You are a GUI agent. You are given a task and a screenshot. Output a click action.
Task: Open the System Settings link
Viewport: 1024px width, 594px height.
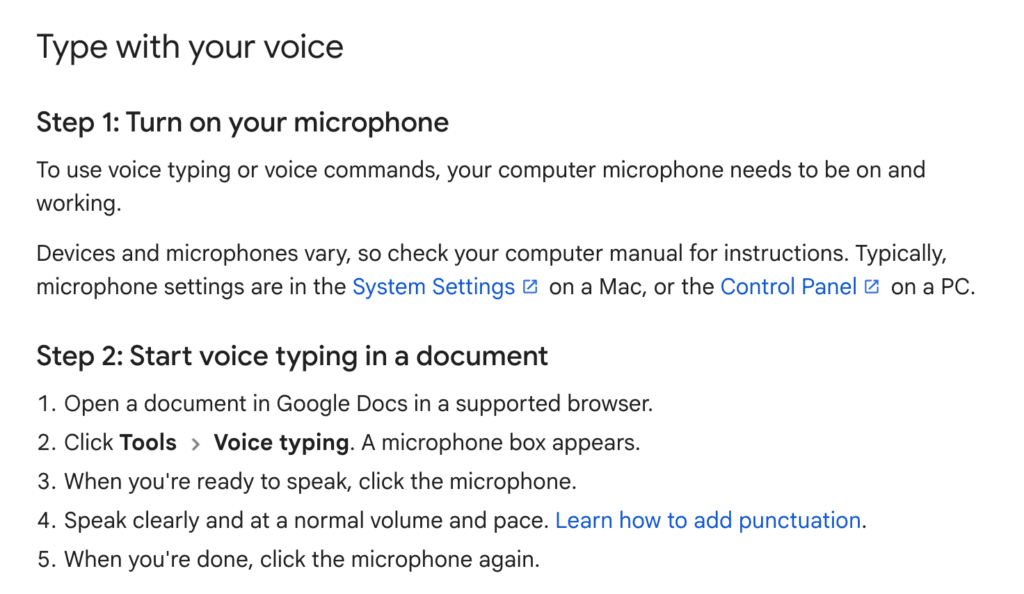[x=433, y=287]
